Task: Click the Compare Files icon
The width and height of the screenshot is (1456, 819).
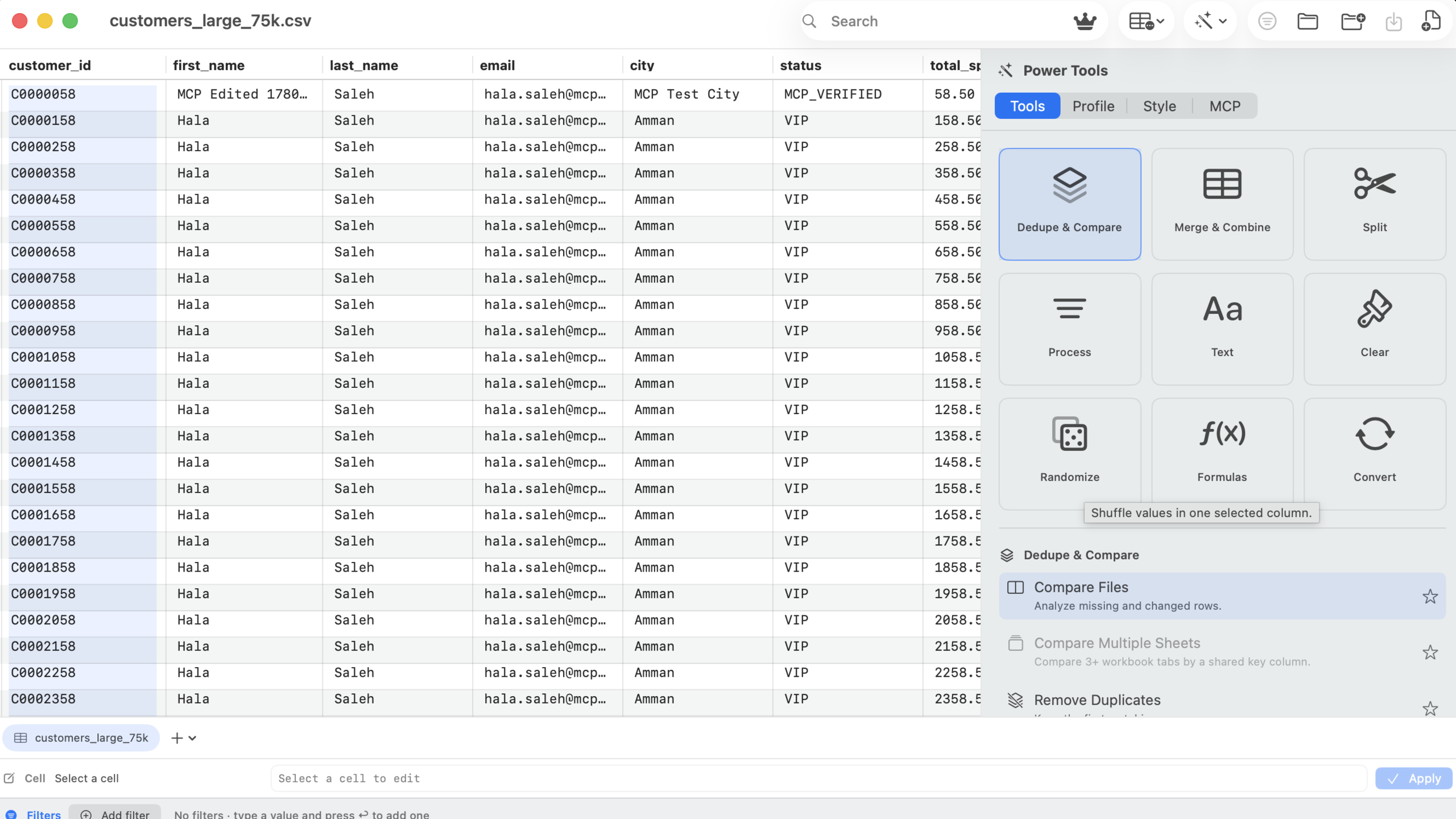Action: click(x=1015, y=588)
